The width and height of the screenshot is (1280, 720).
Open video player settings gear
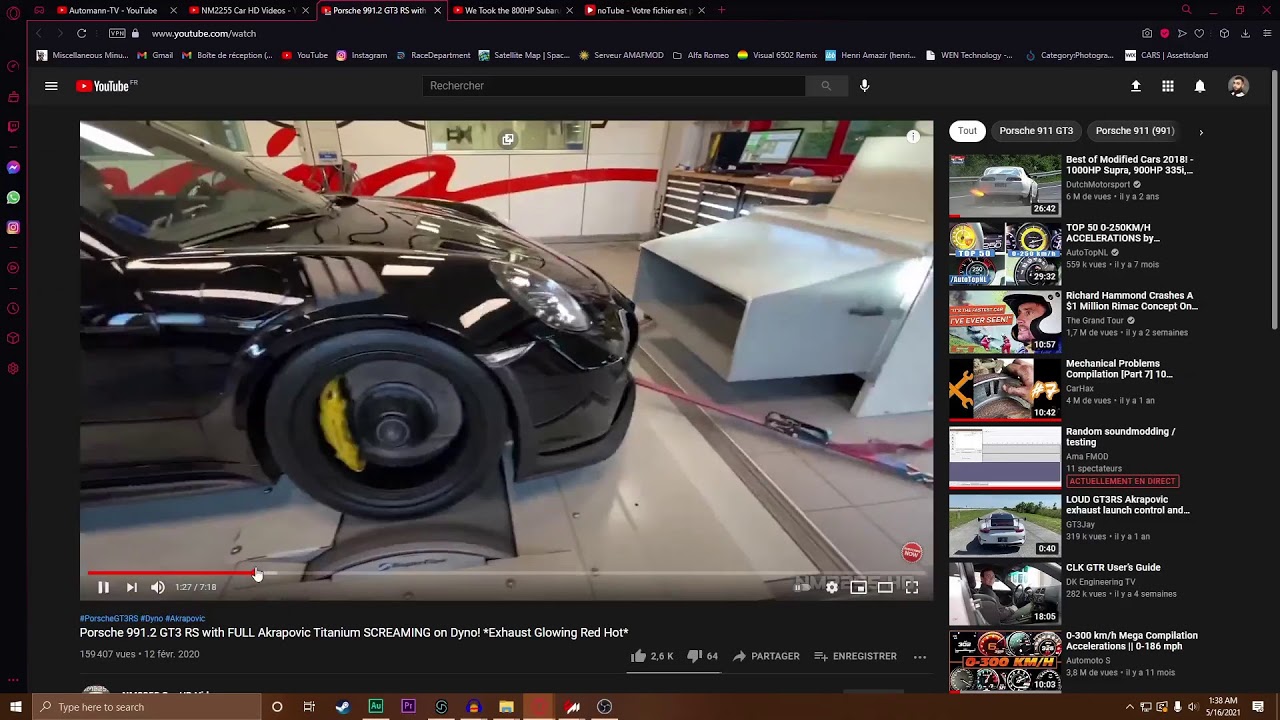pyautogui.click(x=831, y=587)
